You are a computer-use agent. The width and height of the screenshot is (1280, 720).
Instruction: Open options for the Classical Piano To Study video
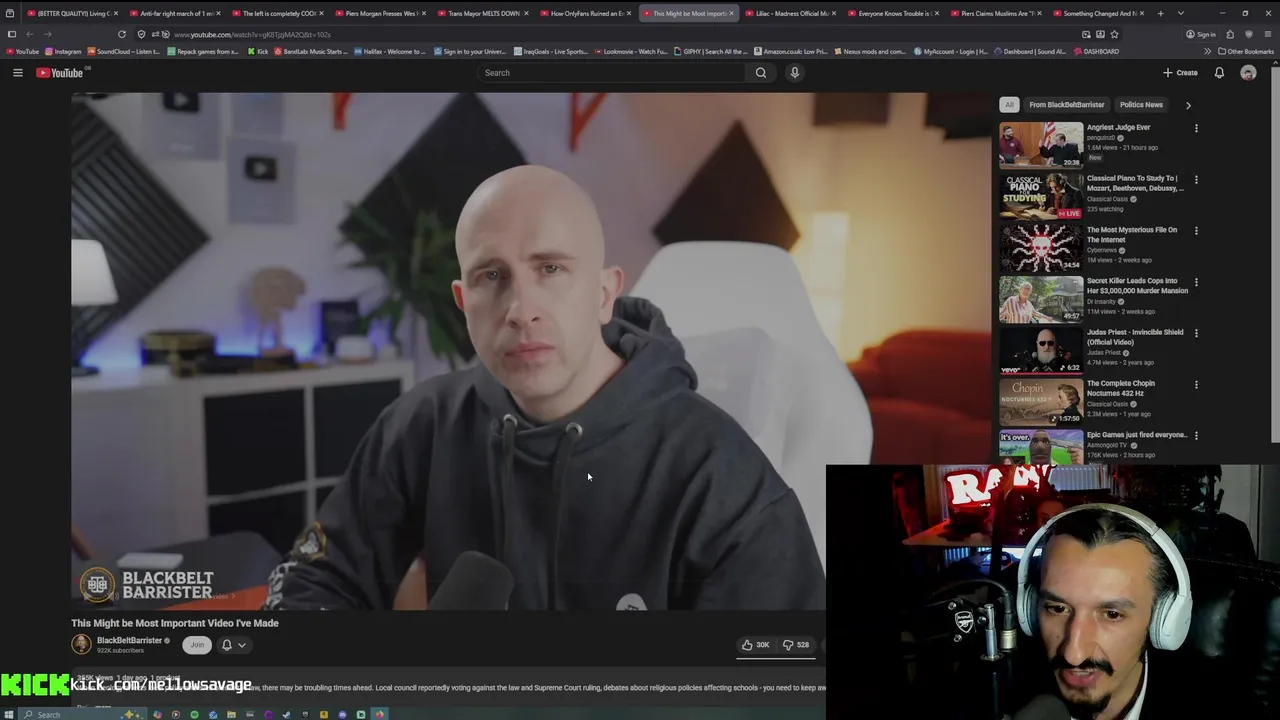[1196, 180]
